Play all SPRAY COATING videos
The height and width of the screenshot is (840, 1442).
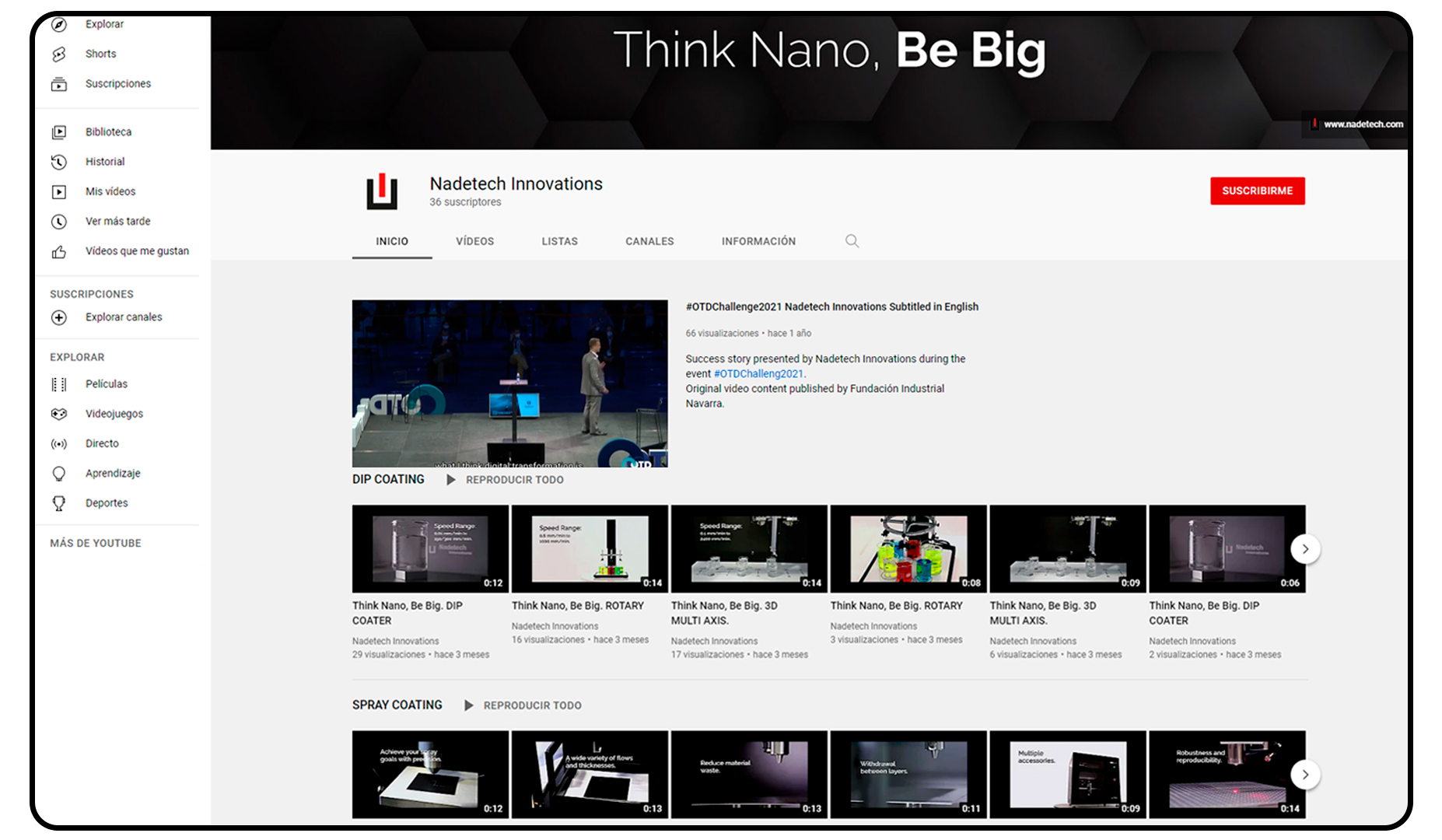pyautogui.click(x=523, y=705)
